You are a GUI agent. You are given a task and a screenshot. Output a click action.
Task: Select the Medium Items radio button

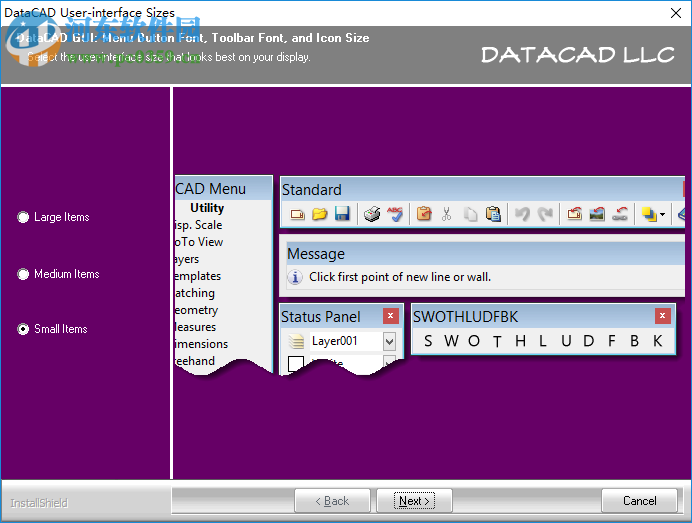pyautogui.click(x=23, y=274)
